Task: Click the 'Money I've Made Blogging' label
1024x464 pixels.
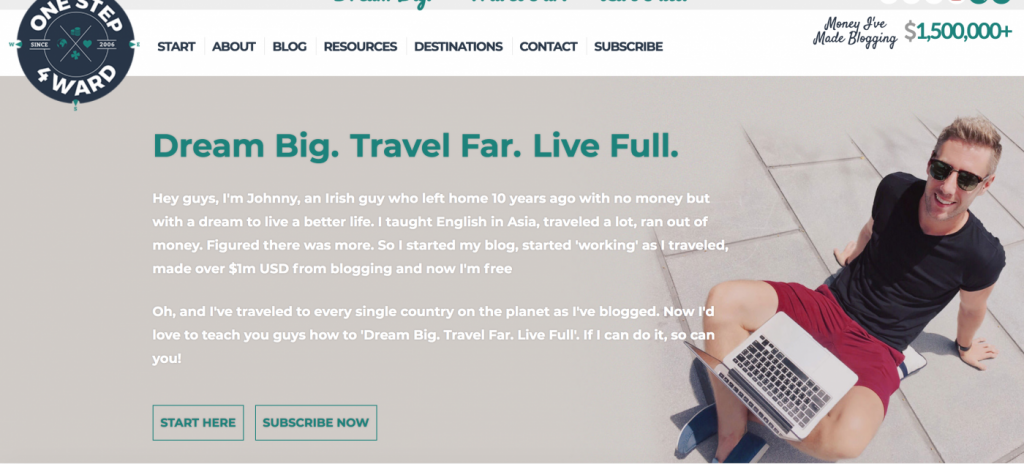Action: click(x=855, y=32)
